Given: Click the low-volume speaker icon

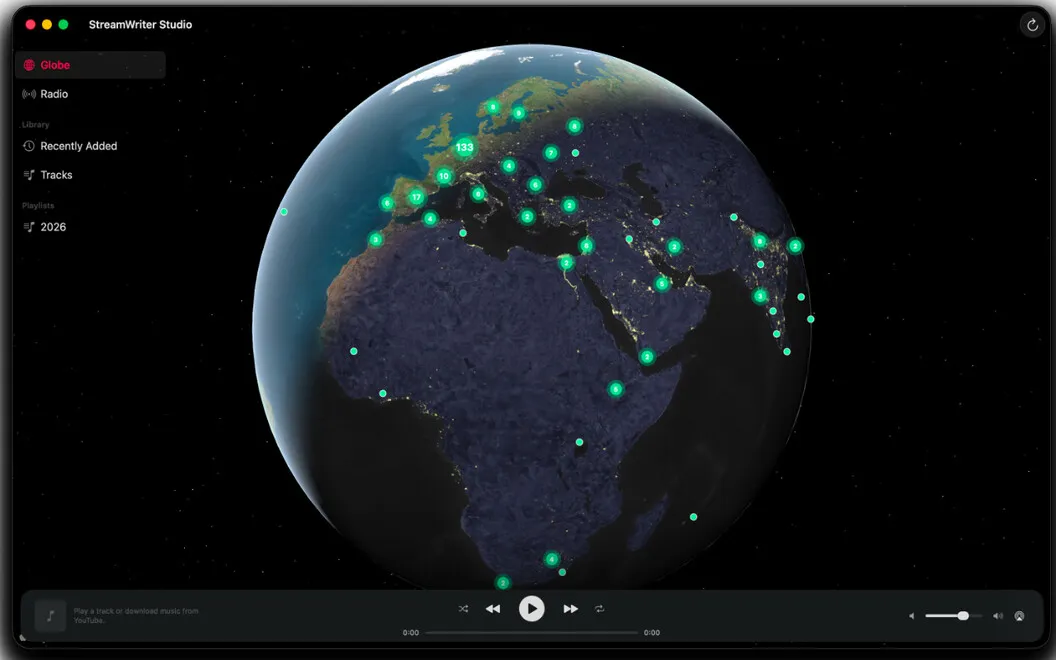Looking at the screenshot, I should [912, 616].
